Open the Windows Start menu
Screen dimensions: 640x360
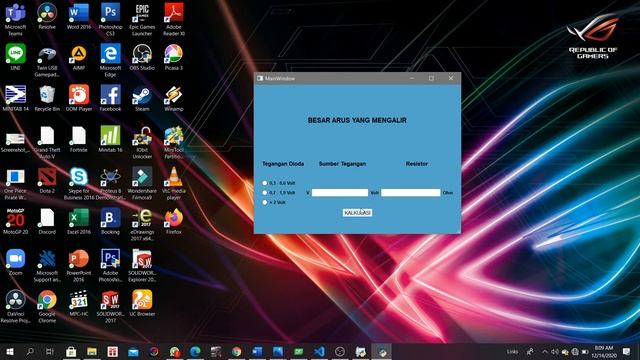point(10,351)
